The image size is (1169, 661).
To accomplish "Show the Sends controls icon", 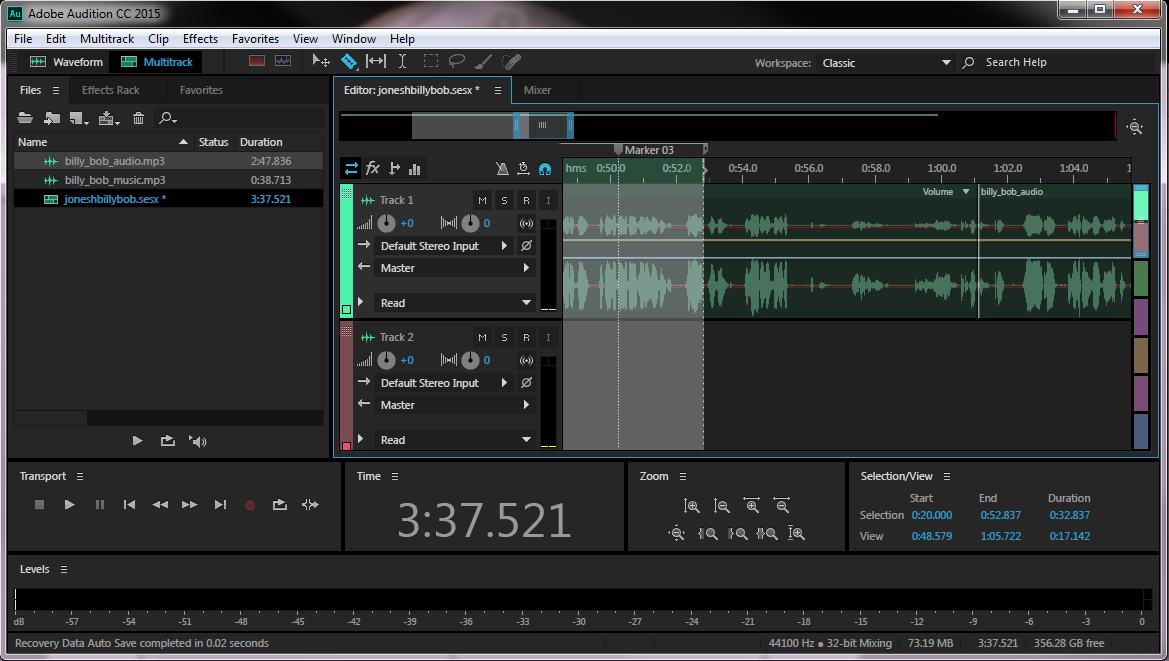I will pos(394,168).
